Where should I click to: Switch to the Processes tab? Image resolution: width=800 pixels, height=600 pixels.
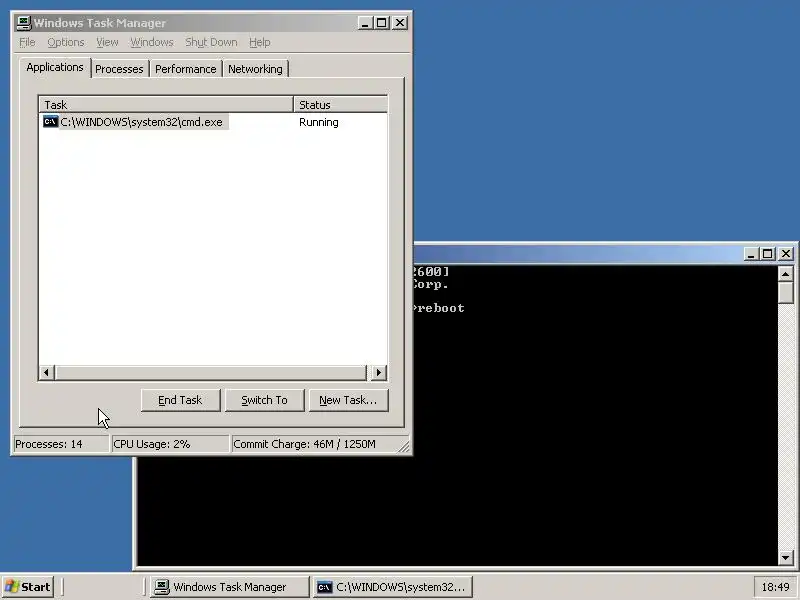119,69
